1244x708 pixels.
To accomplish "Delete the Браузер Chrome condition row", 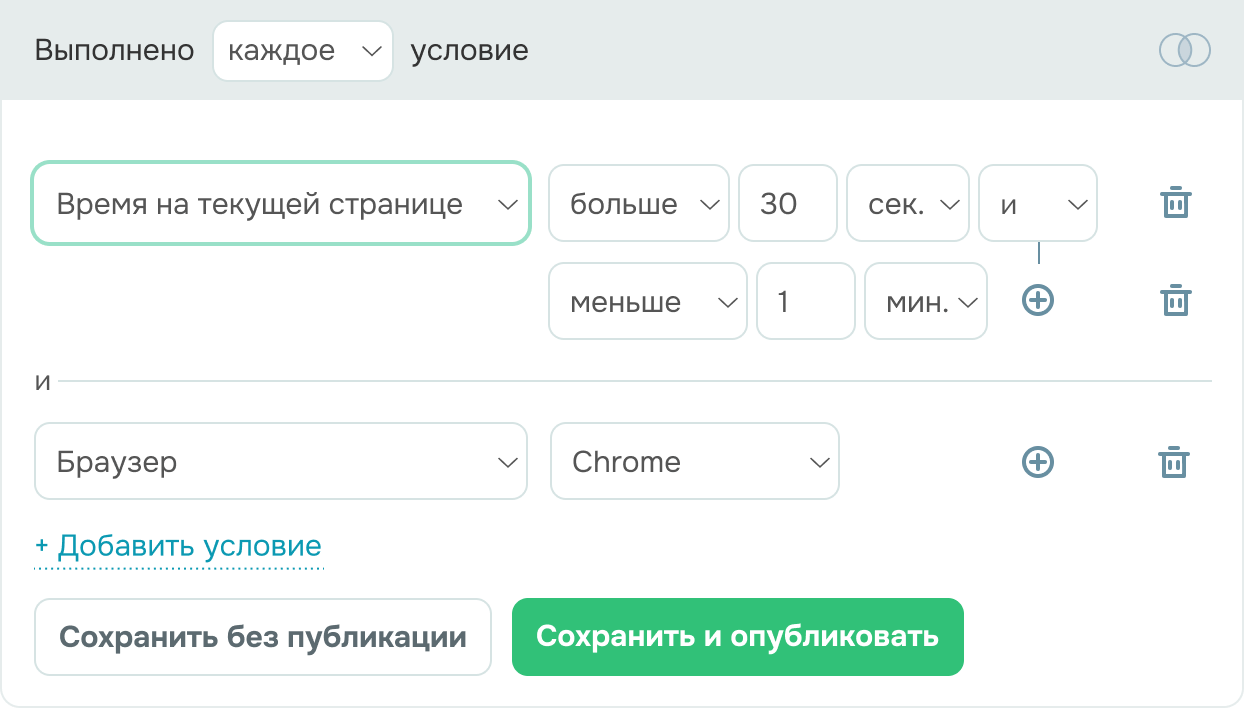I will point(1173,462).
